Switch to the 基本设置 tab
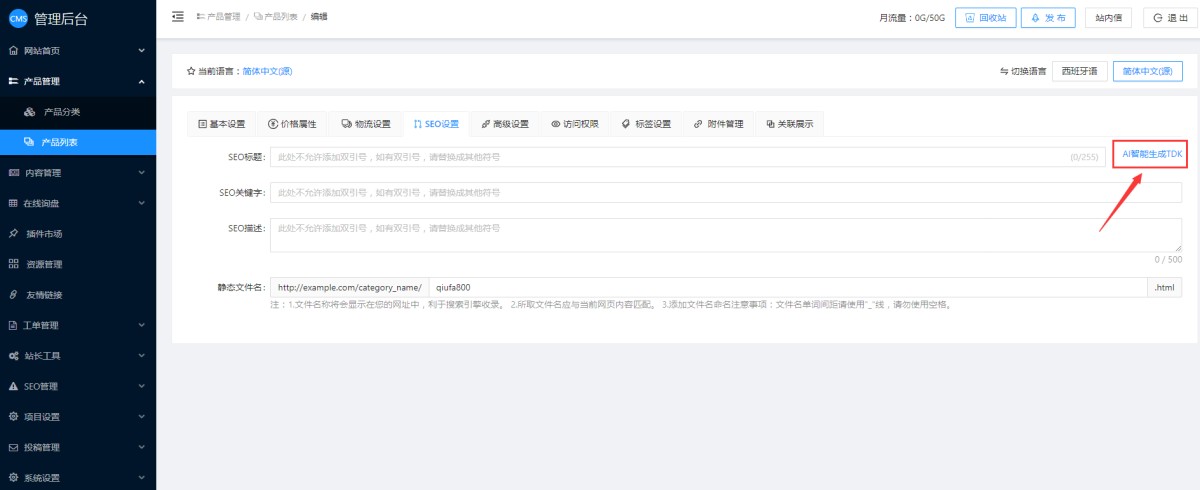The width and height of the screenshot is (1200, 490). point(221,124)
